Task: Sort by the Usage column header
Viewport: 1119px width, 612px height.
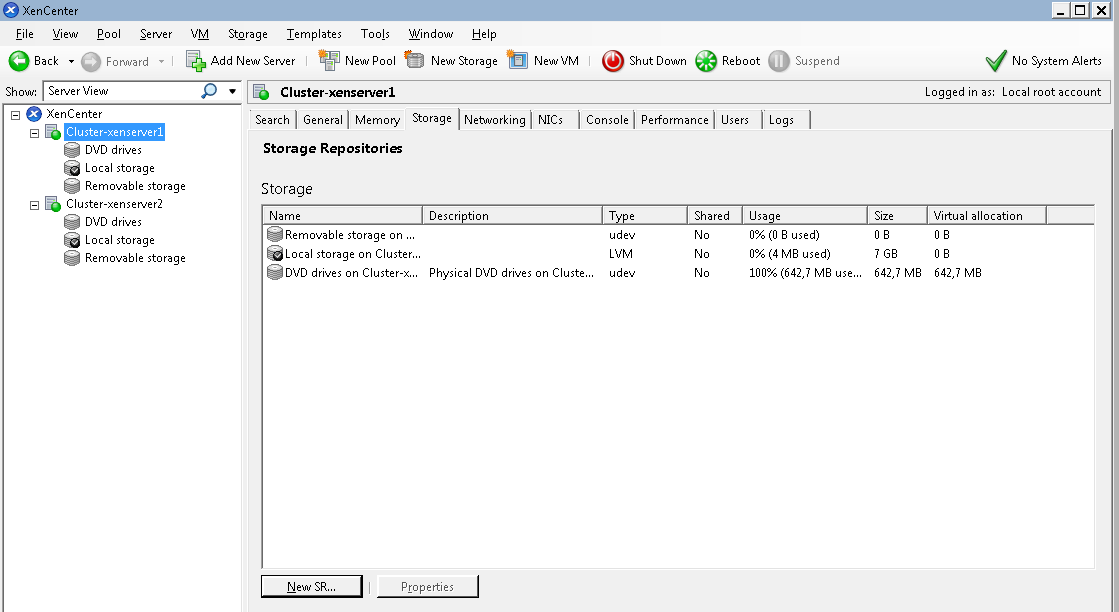Action: (804, 216)
